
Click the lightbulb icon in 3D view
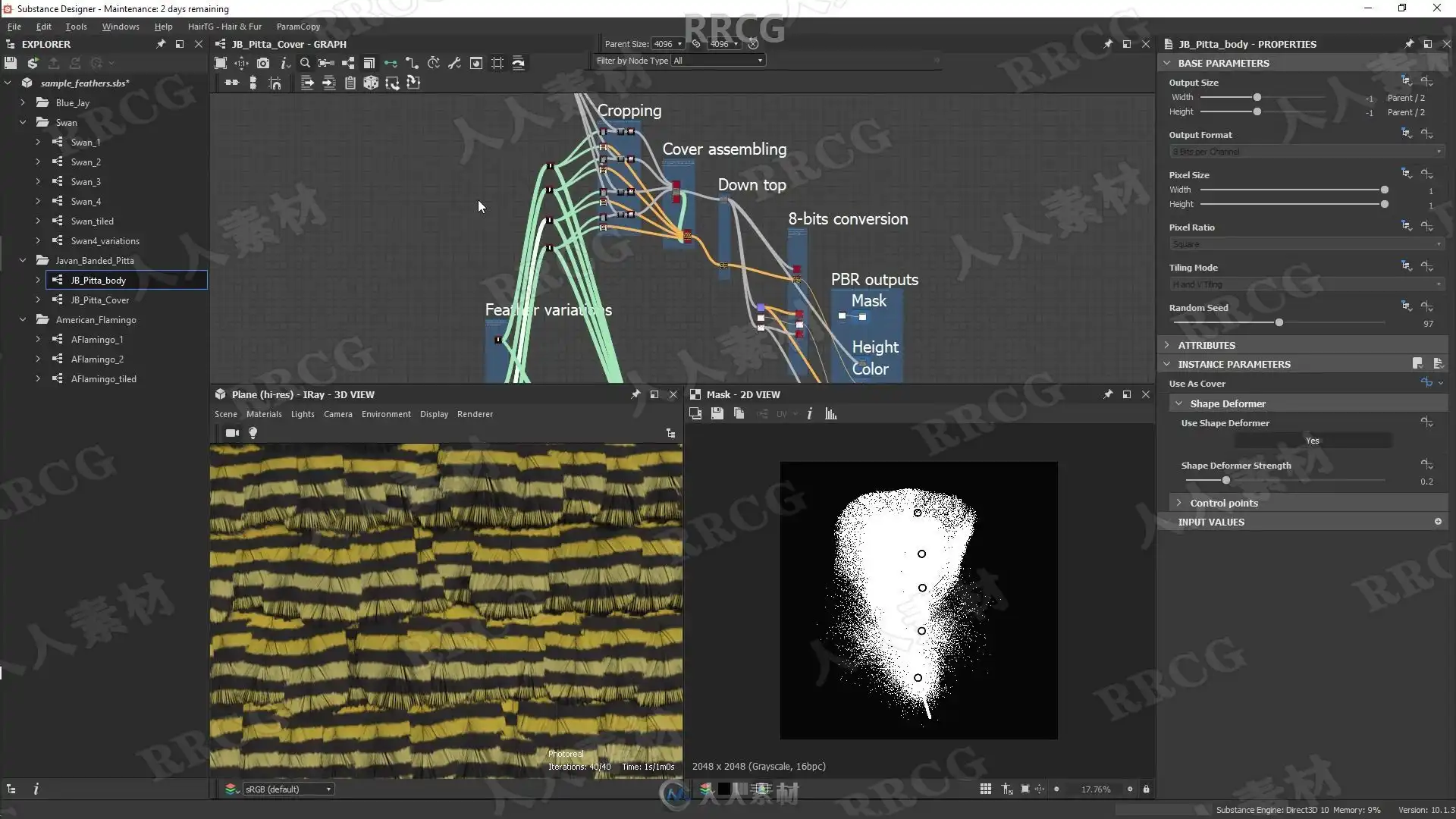[x=253, y=433]
